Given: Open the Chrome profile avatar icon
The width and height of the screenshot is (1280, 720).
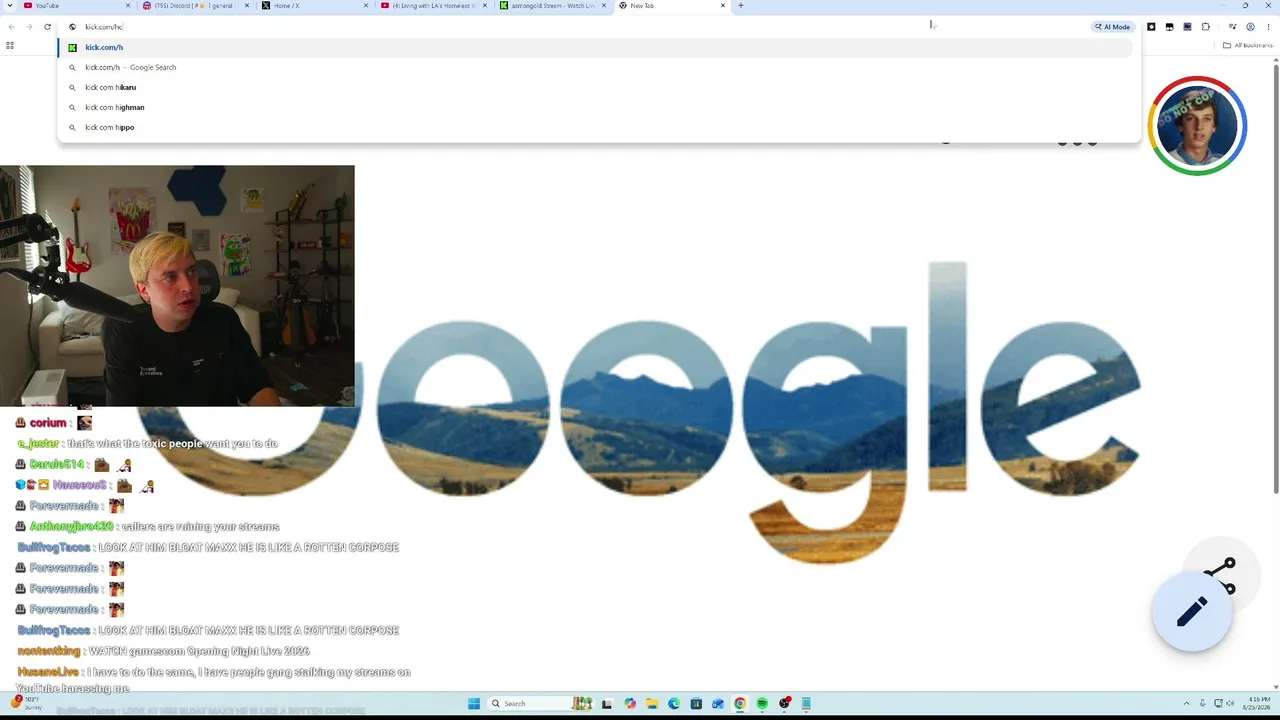Looking at the screenshot, I should pyautogui.click(x=1250, y=27).
